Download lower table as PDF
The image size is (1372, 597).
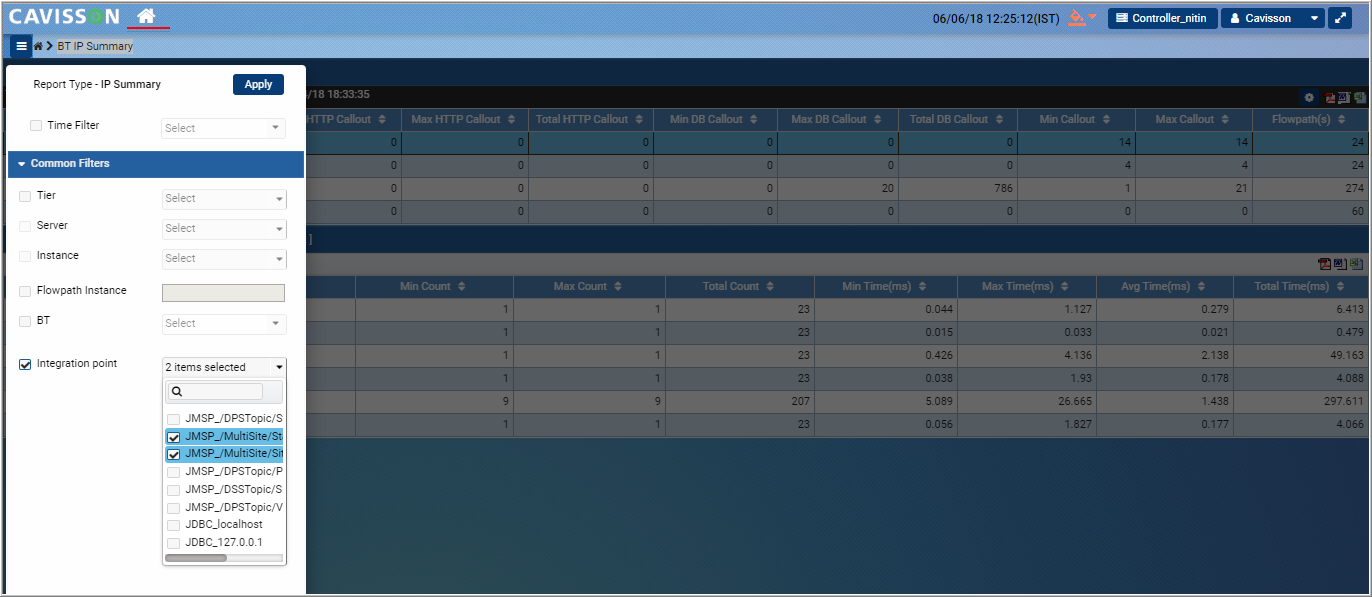[1325, 264]
